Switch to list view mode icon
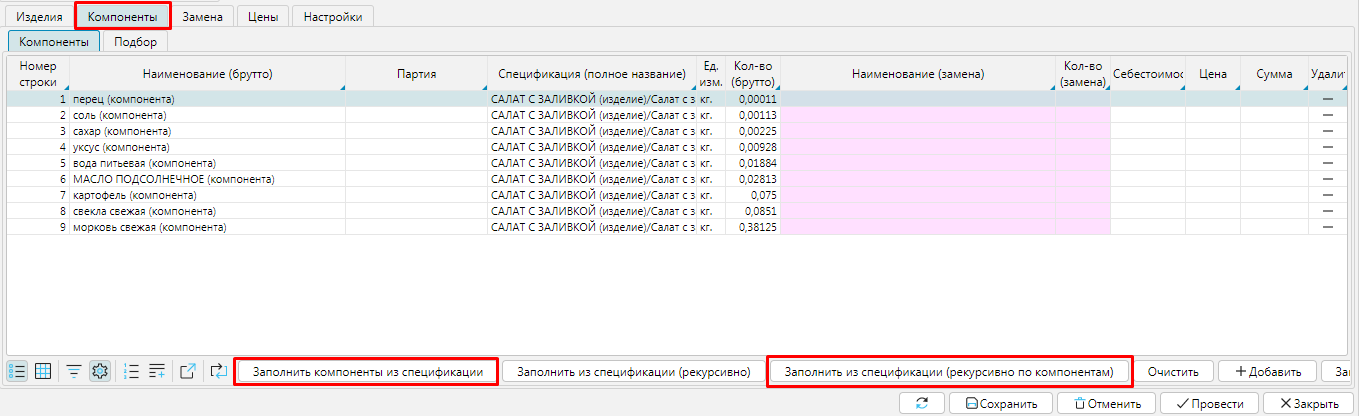 click(17, 371)
